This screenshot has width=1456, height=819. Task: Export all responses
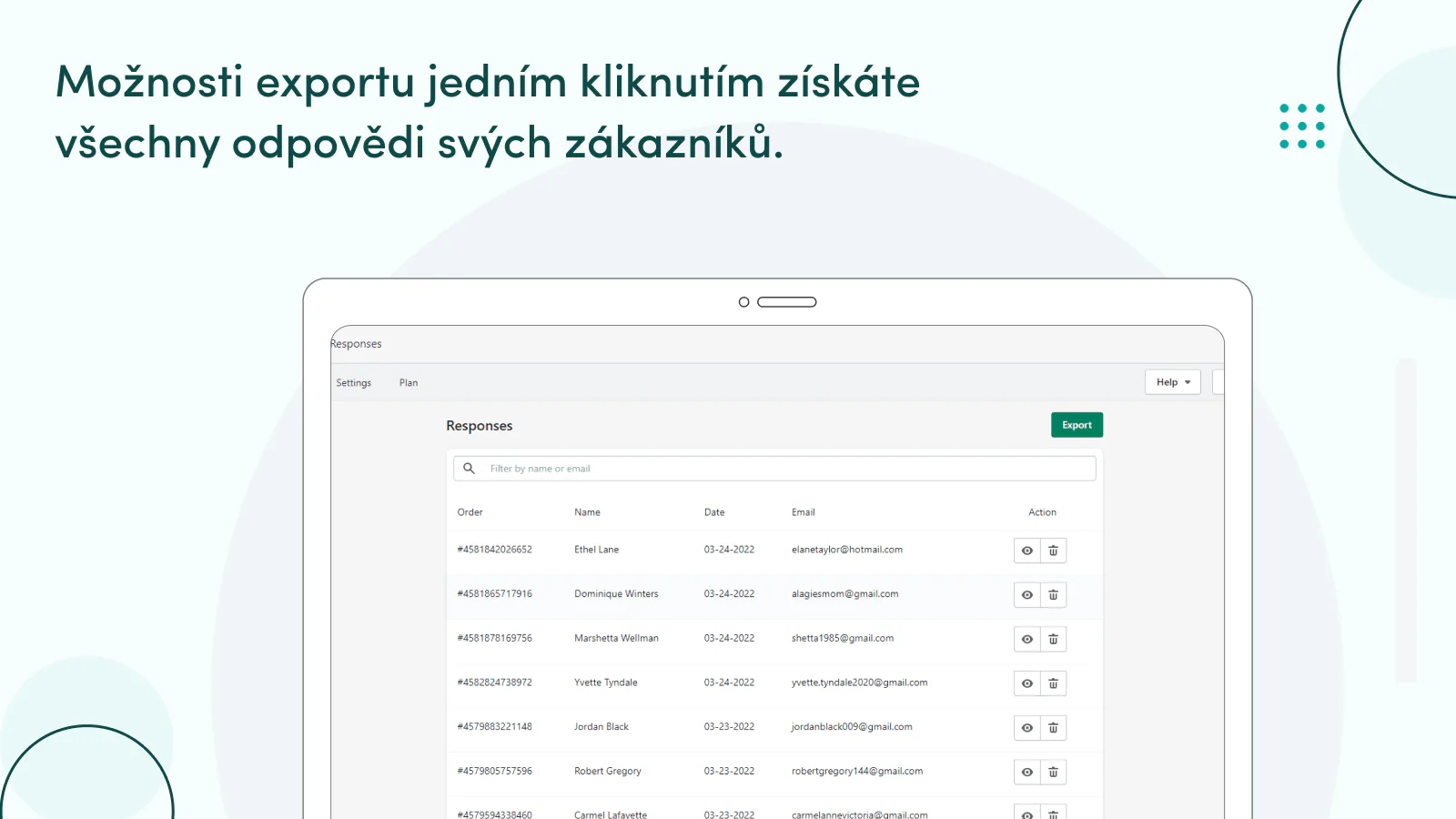tap(1077, 425)
